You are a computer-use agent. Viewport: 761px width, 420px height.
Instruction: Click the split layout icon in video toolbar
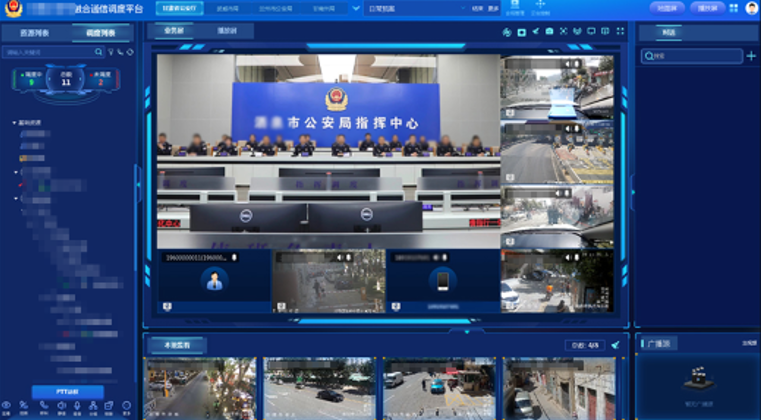click(x=605, y=32)
